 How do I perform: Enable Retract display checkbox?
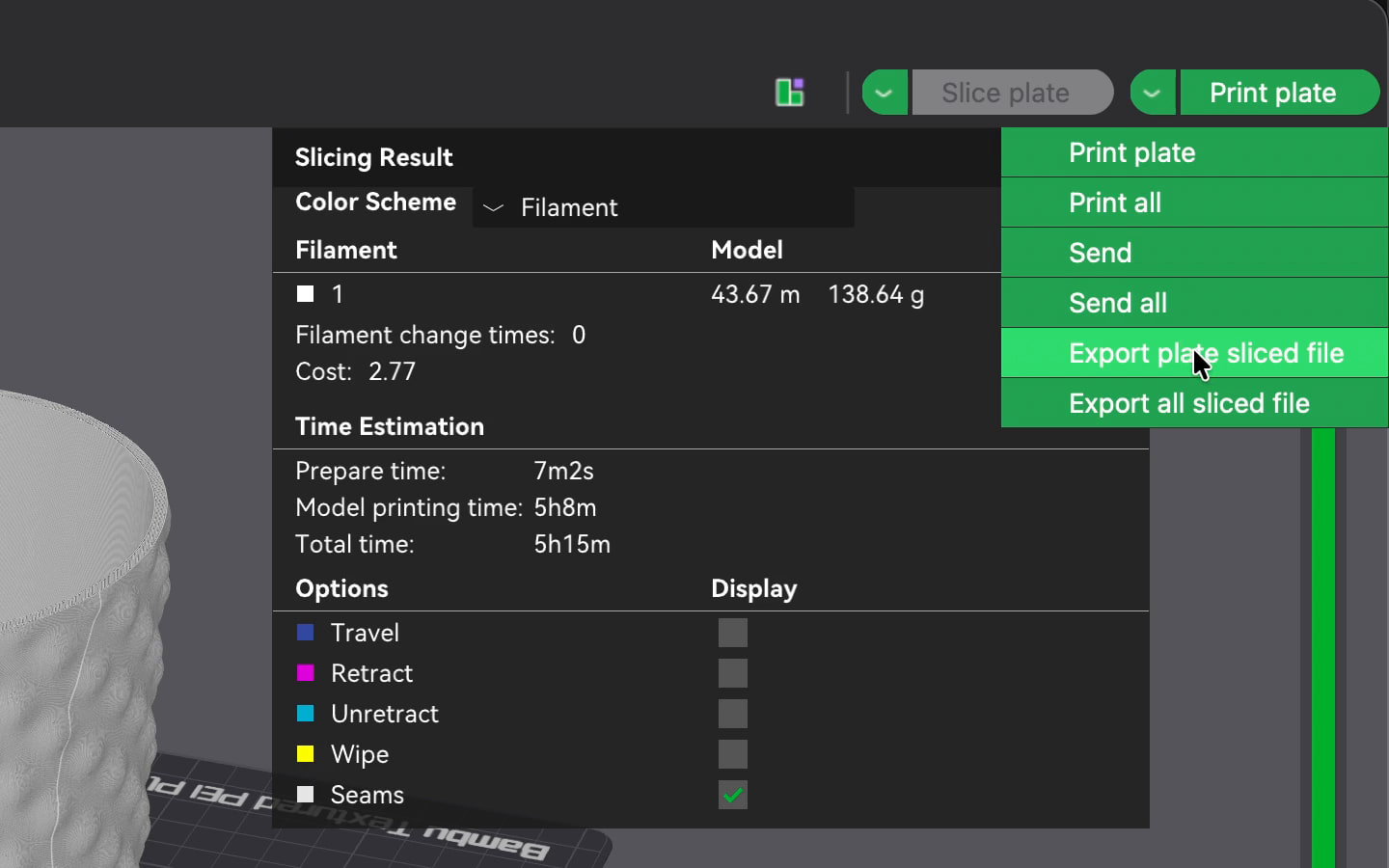pyautogui.click(x=733, y=673)
